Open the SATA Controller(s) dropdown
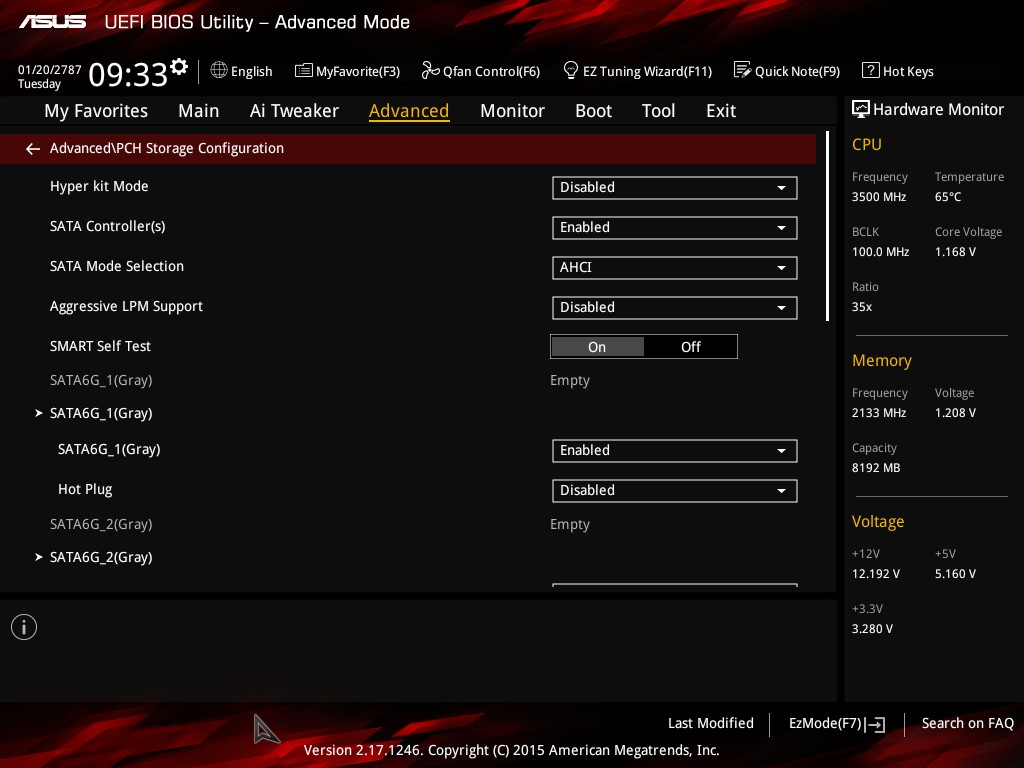Image resolution: width=1024 pixels, height=768 pixels. [675, 227]
